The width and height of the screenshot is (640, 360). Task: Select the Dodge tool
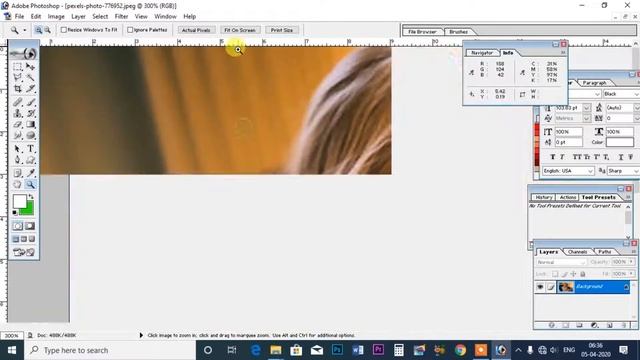30,135
